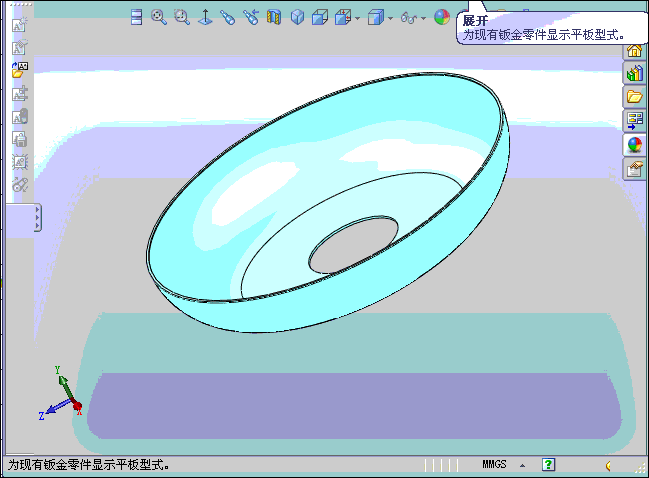Click the Display Style cube icon
This screenshot has height=478, width=649.
click(x=376, y=18)
